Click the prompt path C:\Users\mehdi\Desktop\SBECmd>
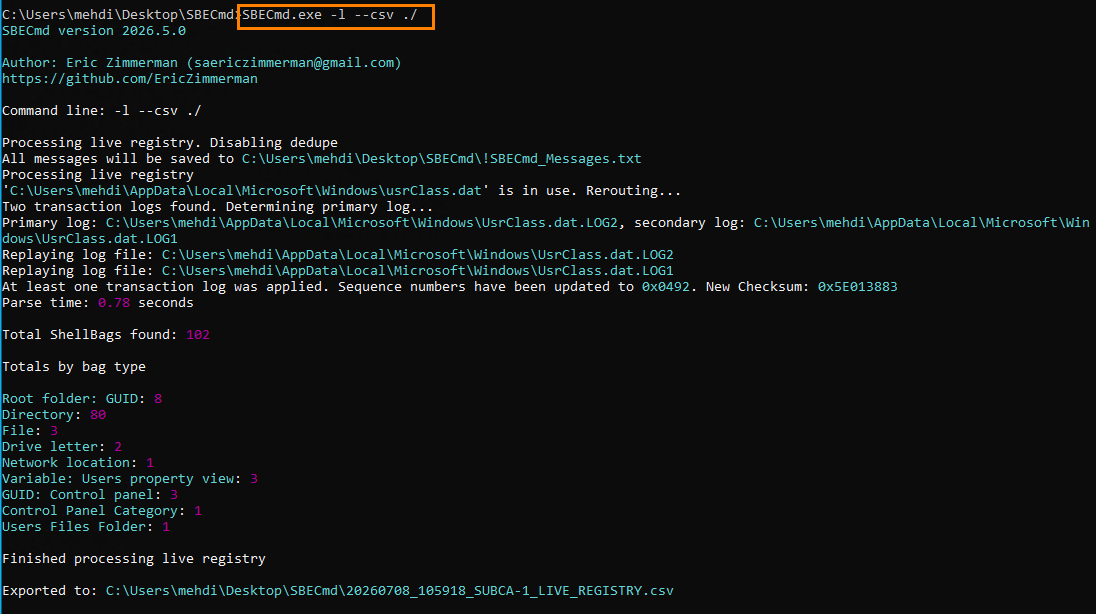The image size is (1097, 614). [122, 15]
